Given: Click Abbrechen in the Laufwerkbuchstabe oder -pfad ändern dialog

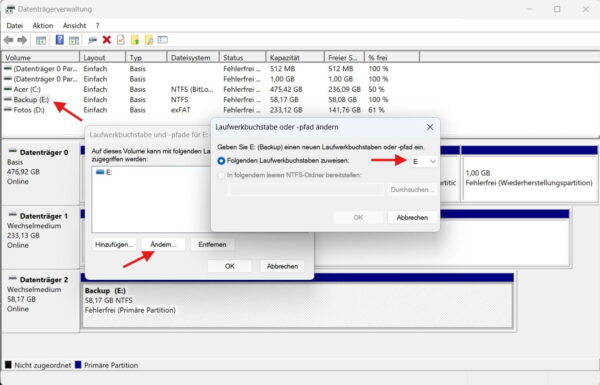Looking at the screenshot, I should (x=412, y=217).
